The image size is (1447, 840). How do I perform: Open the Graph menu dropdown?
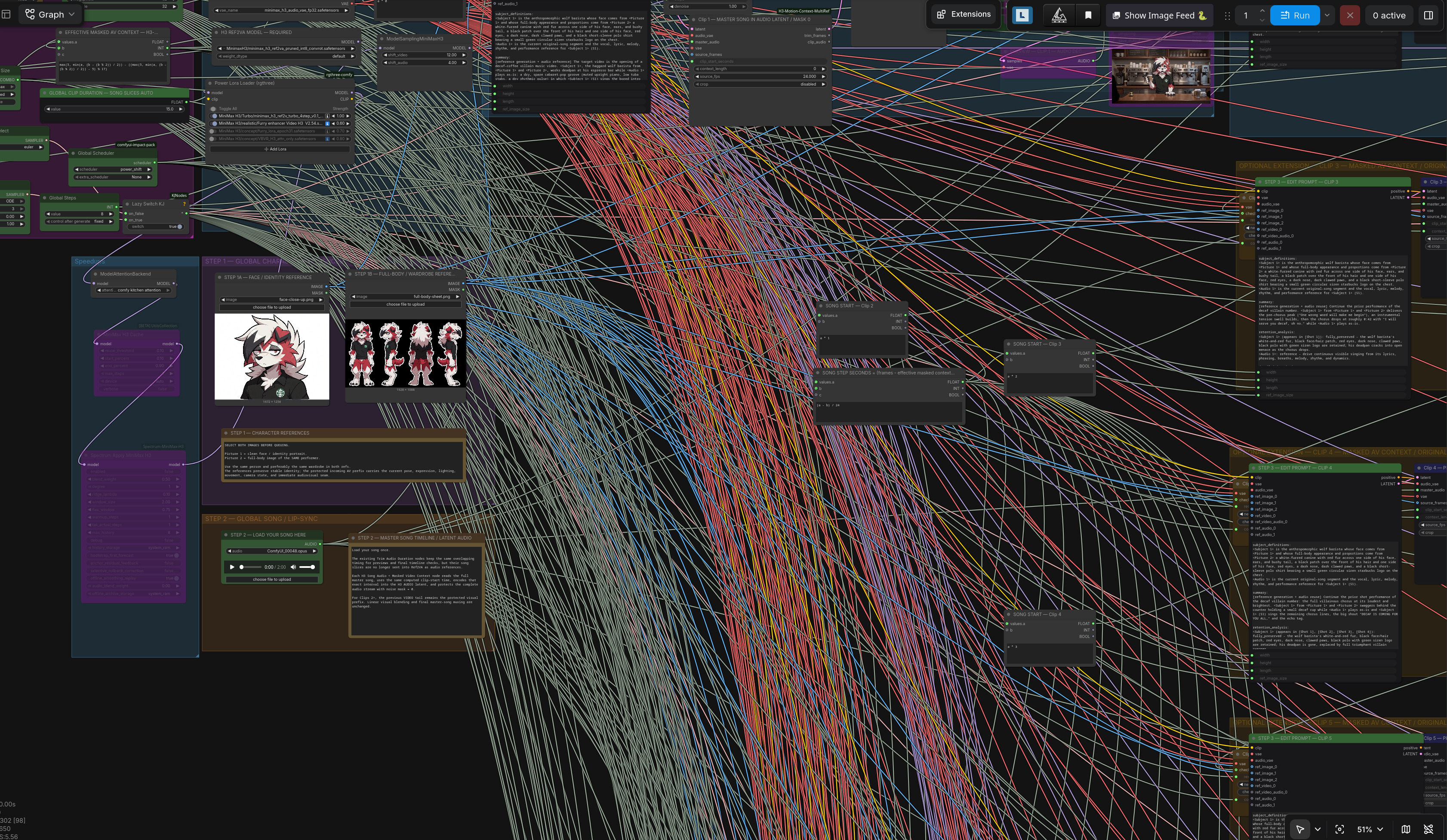click(50, 14)
